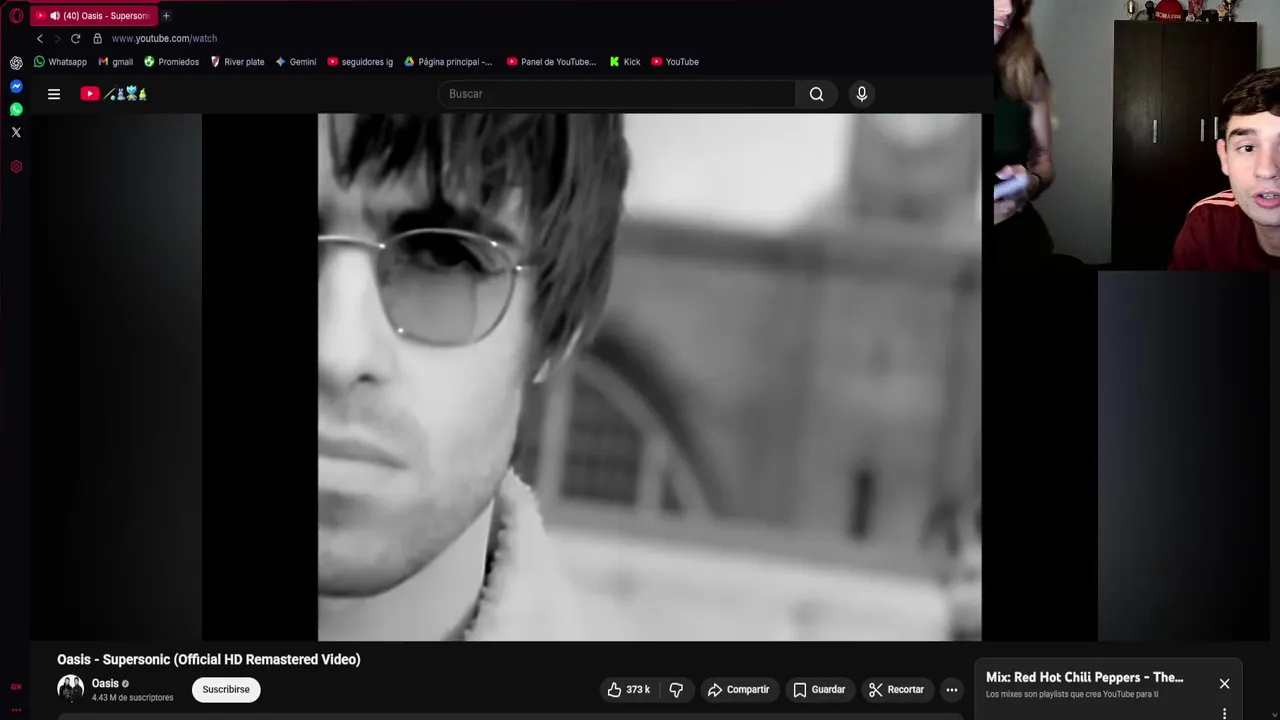Screen dimensions: 1280x720
Task: Like the video with 373 k likes
Action: (x=629, y=690)
